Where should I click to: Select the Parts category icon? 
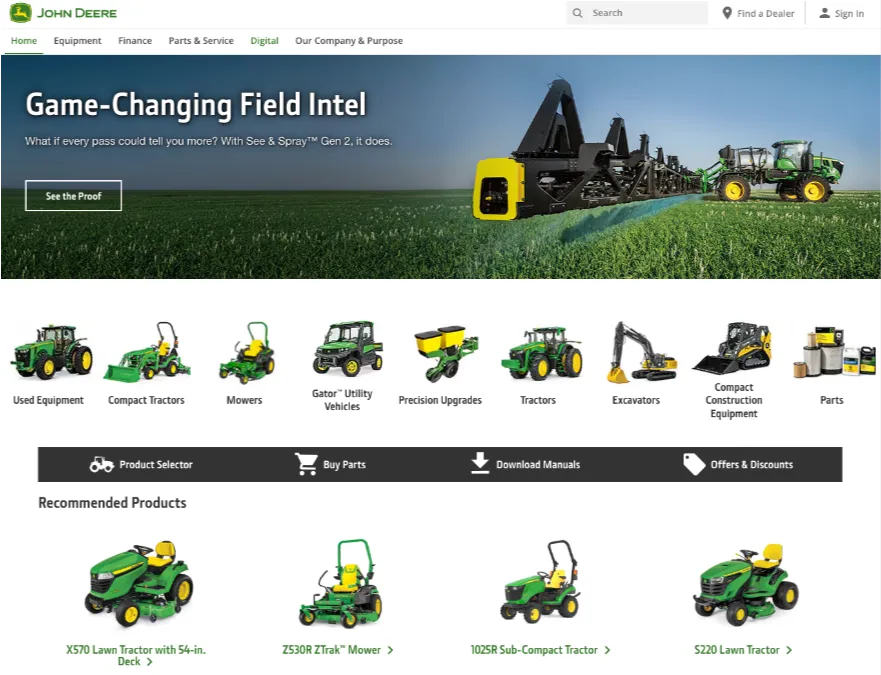pos(831,352)
